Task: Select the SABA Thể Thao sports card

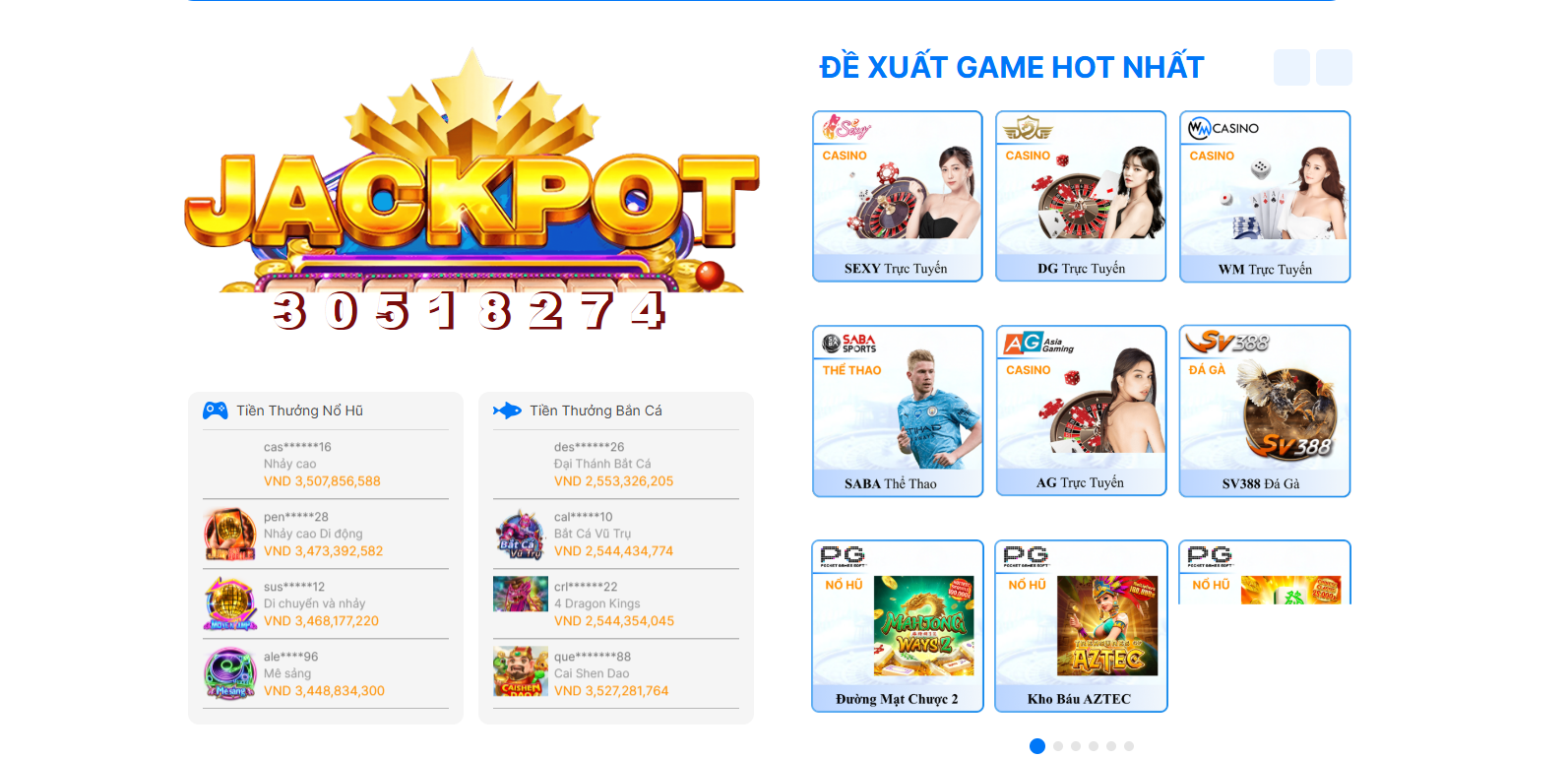Action: pos(897,411)
